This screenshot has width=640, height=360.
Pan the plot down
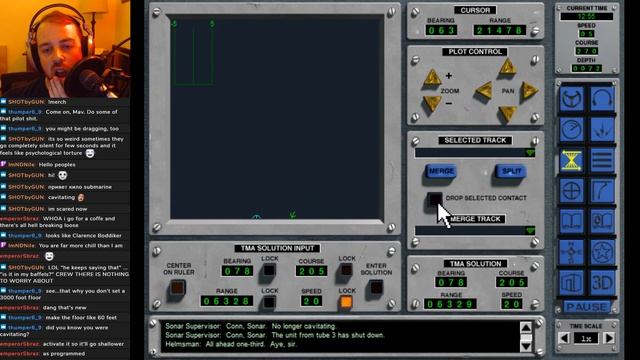click(x=507, y=114)
